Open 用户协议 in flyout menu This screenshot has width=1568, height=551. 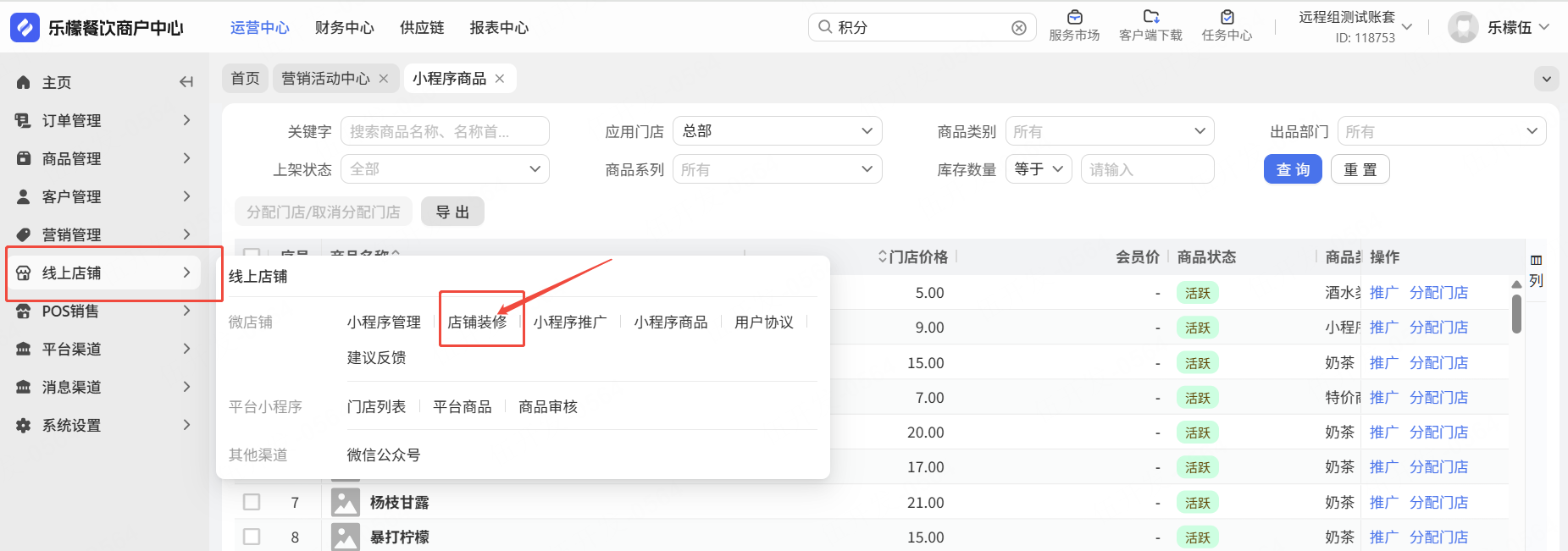point(764,322)
